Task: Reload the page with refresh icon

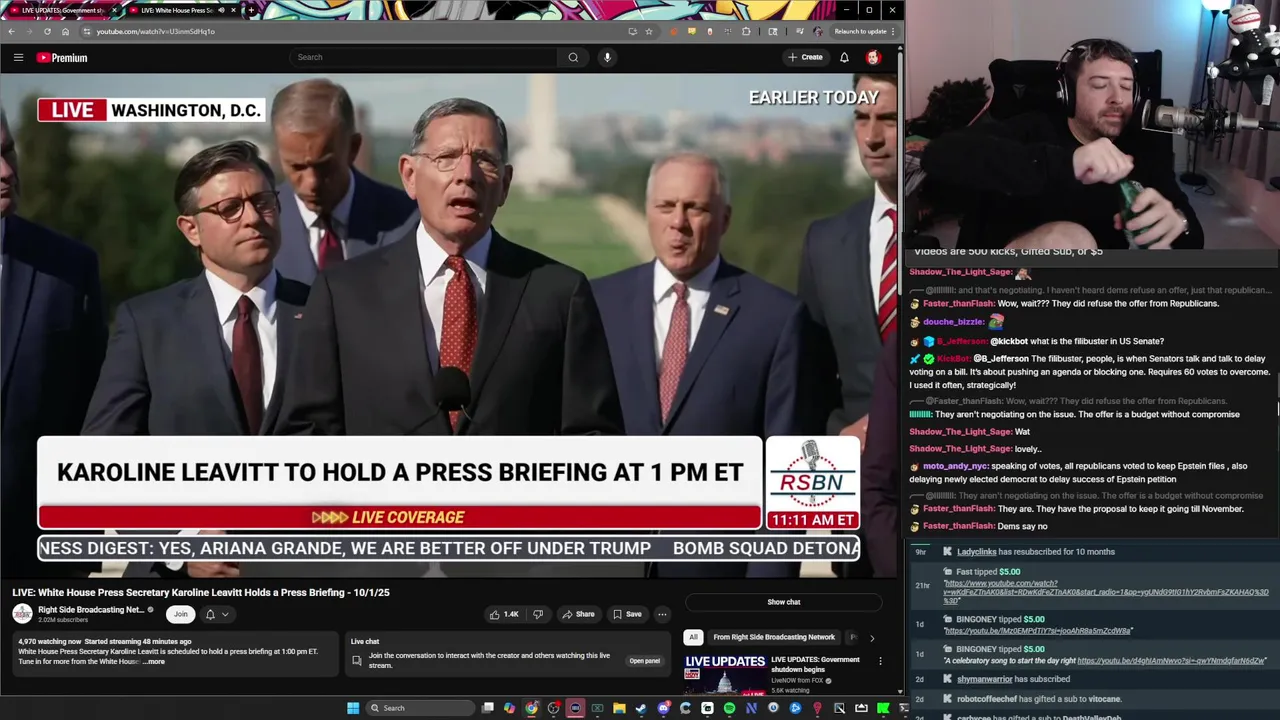Action: (47, 31)
